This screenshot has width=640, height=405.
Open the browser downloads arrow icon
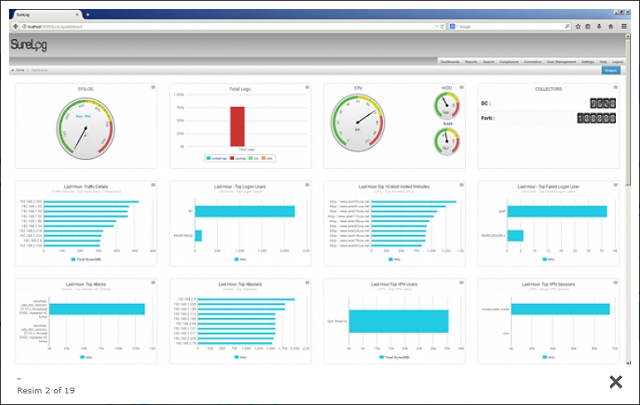click(599, 27)
